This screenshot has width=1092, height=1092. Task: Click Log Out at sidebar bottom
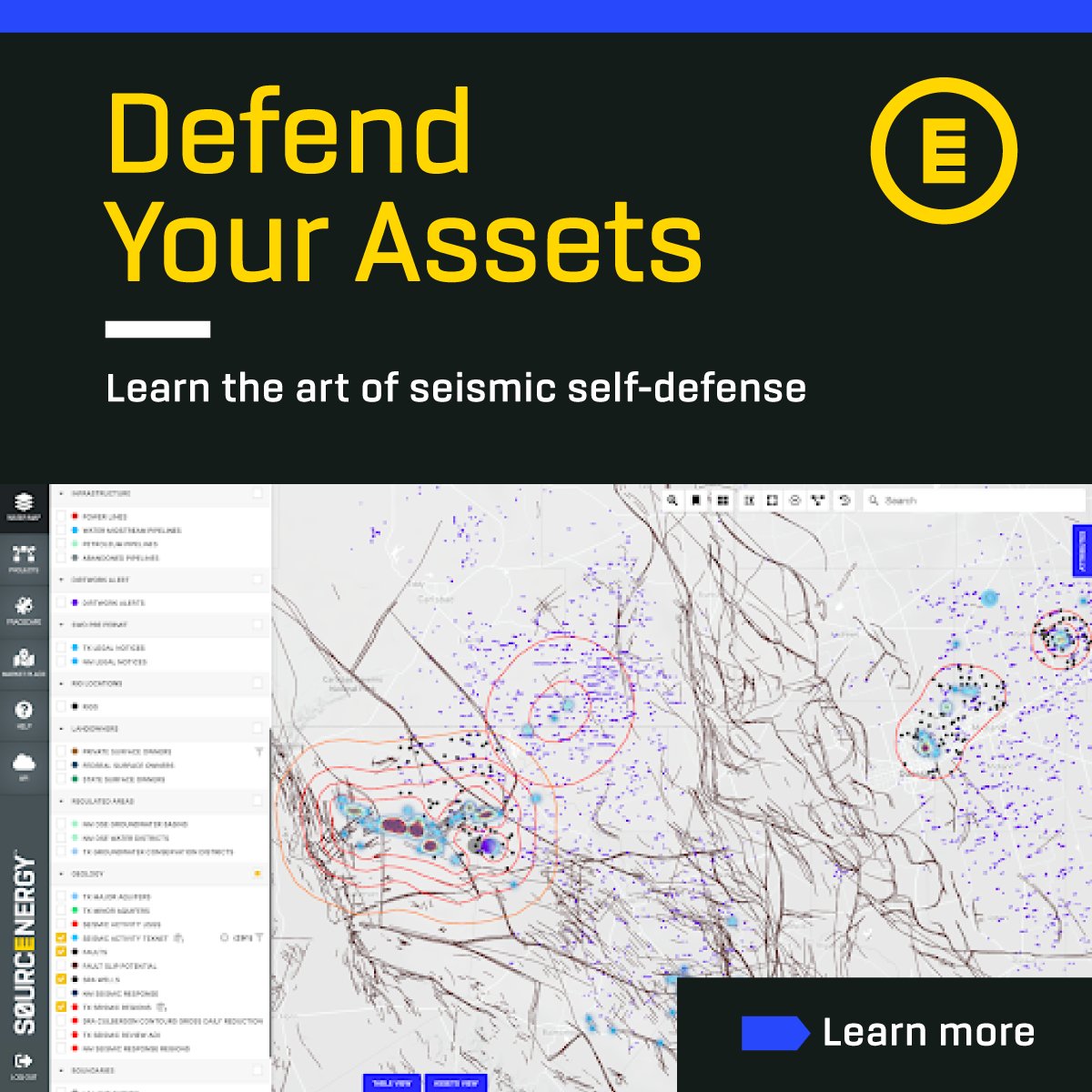23,1060
